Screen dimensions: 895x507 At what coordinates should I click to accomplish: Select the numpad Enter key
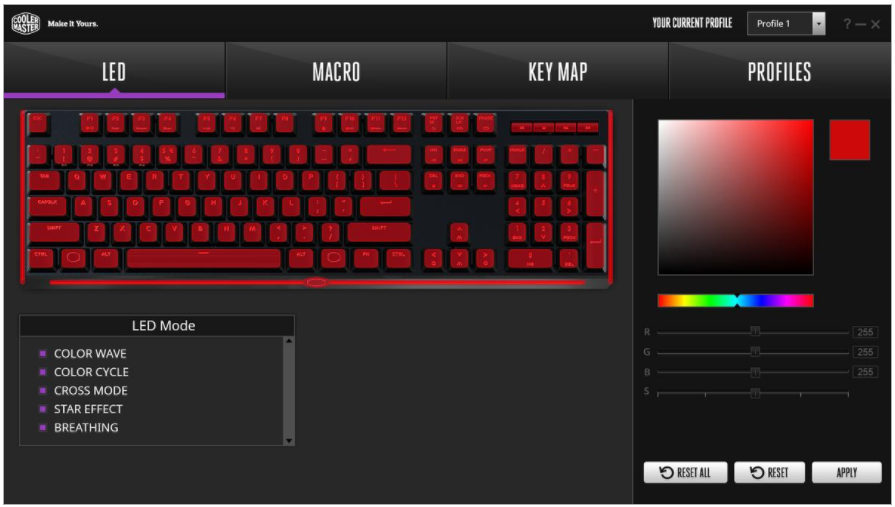coord(595,246)
